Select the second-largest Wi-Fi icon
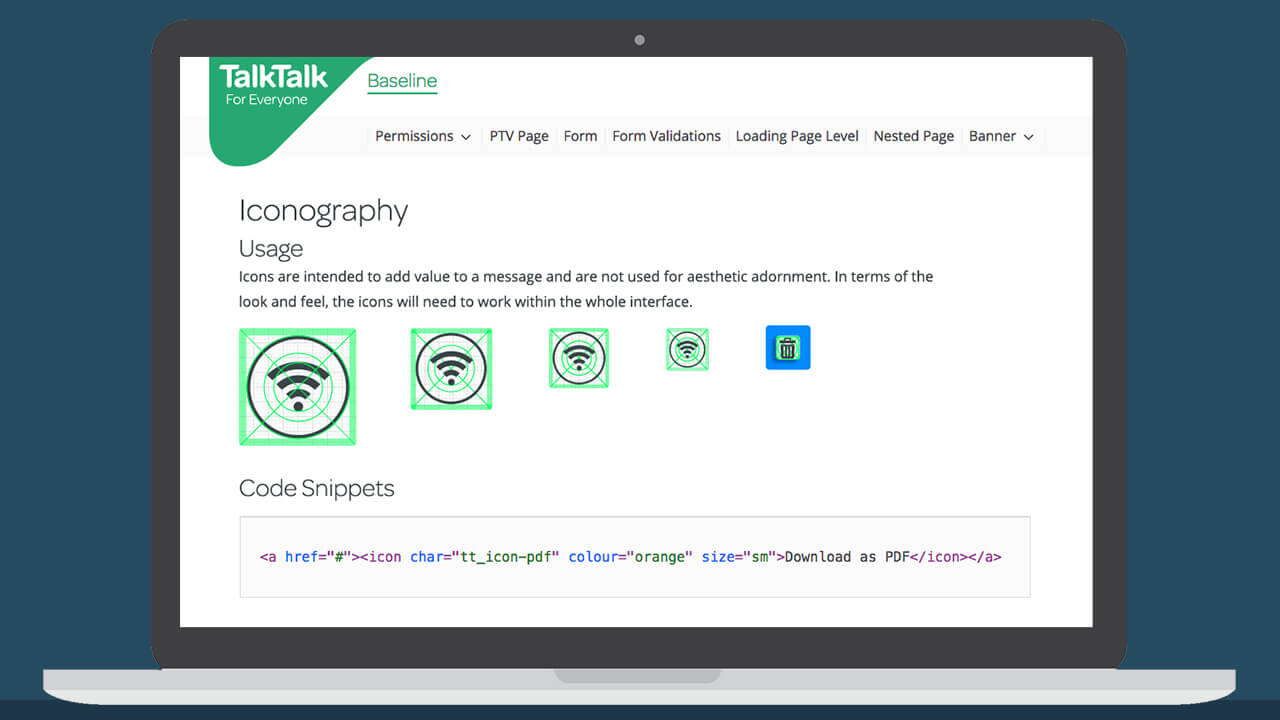 [451, 369]
